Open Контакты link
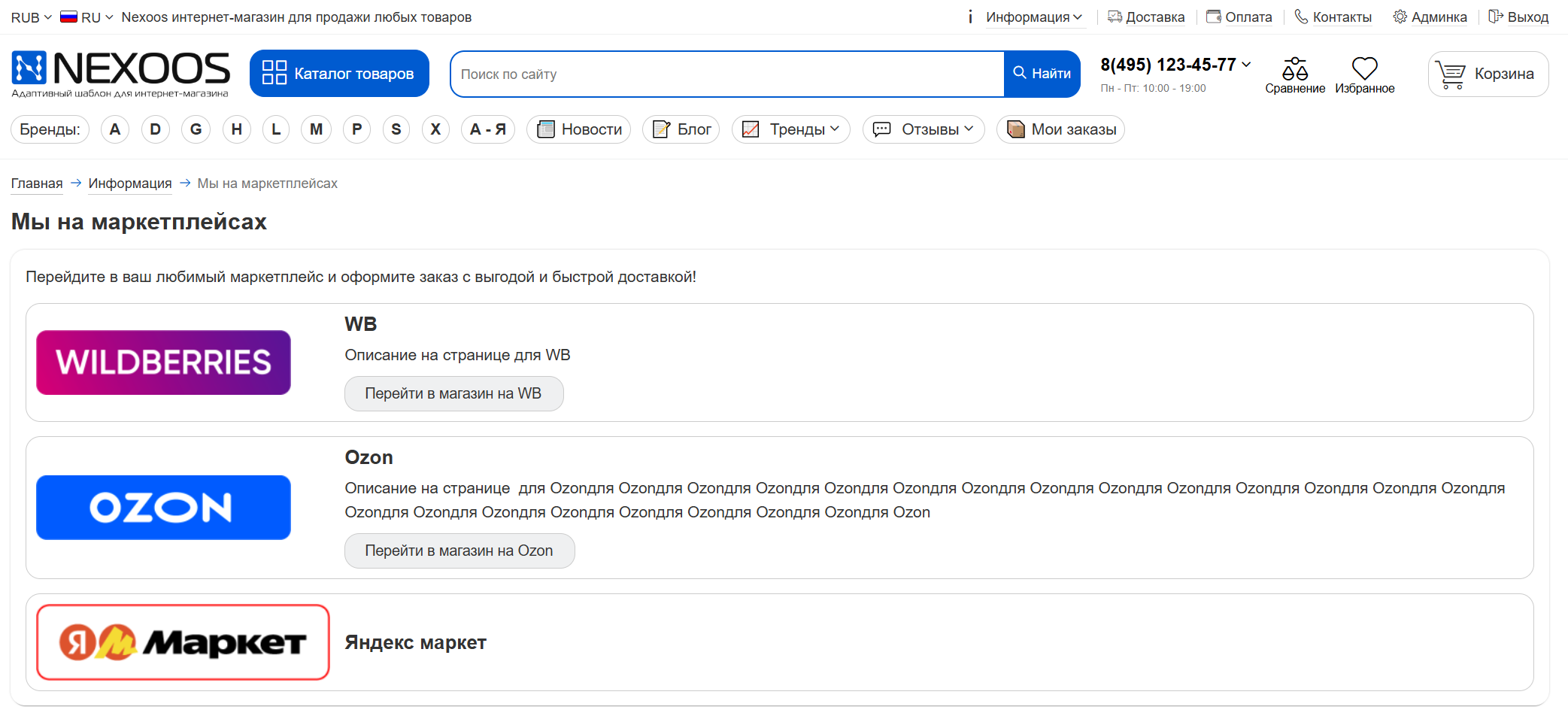This screenshot has width=1568, height=728. 1333,17
